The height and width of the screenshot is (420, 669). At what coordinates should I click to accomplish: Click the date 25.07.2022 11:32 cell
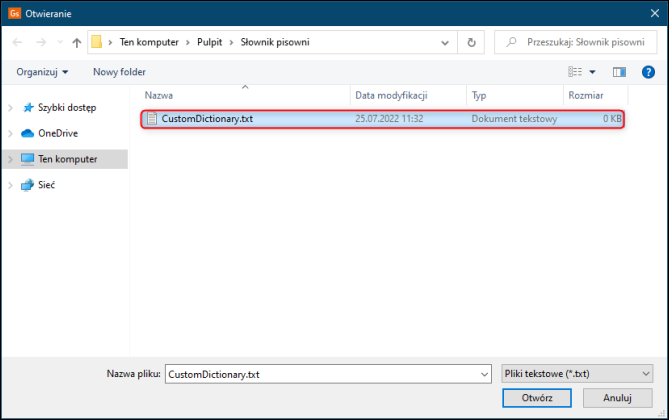[x=389, y=119]
